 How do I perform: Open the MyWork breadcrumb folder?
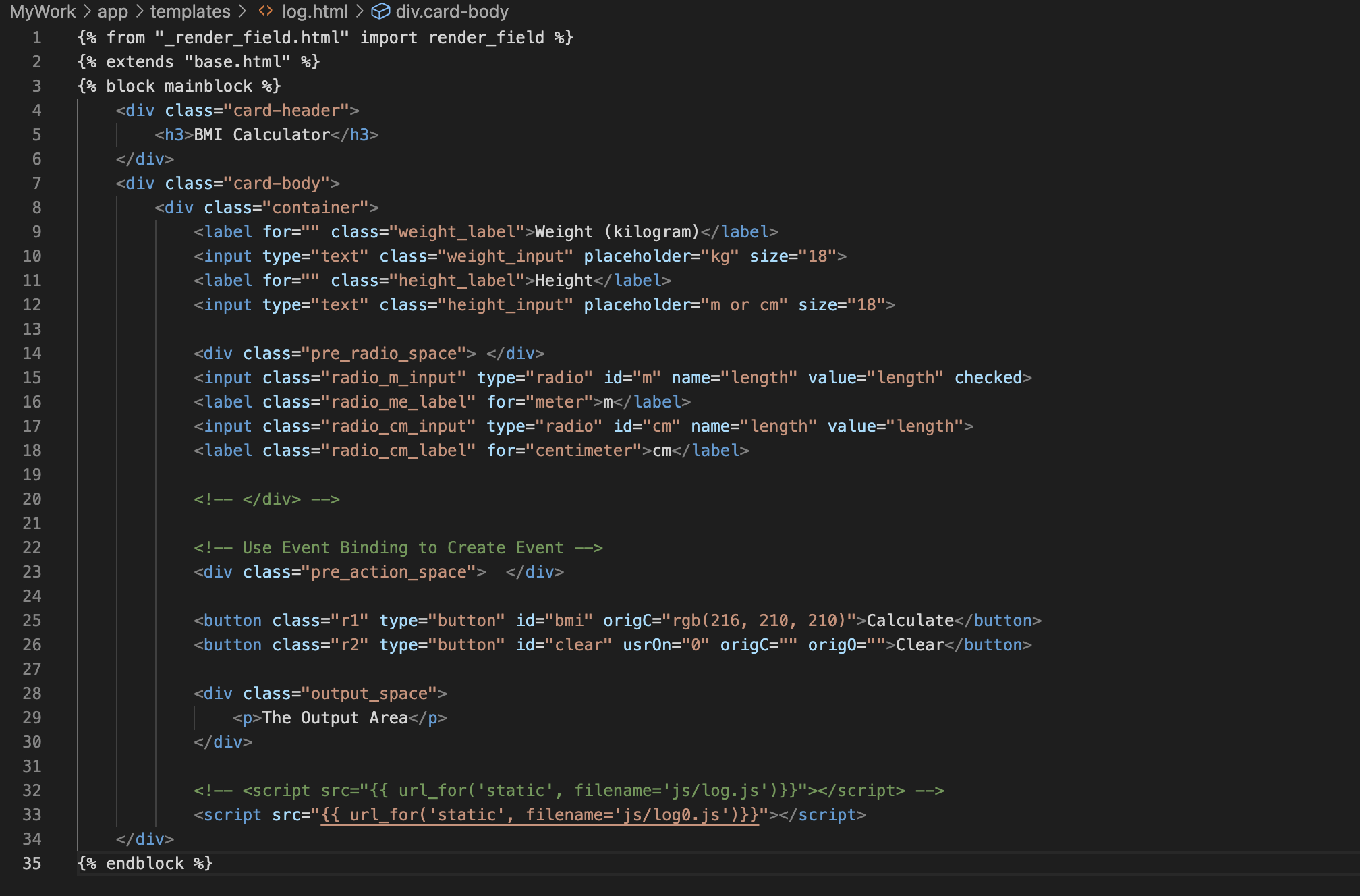click(x=42, y=11)
